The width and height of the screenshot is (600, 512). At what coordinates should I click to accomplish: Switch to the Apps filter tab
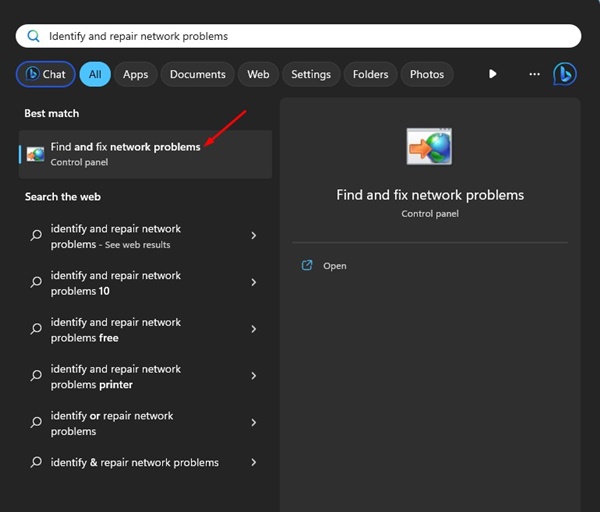point(135,74)
